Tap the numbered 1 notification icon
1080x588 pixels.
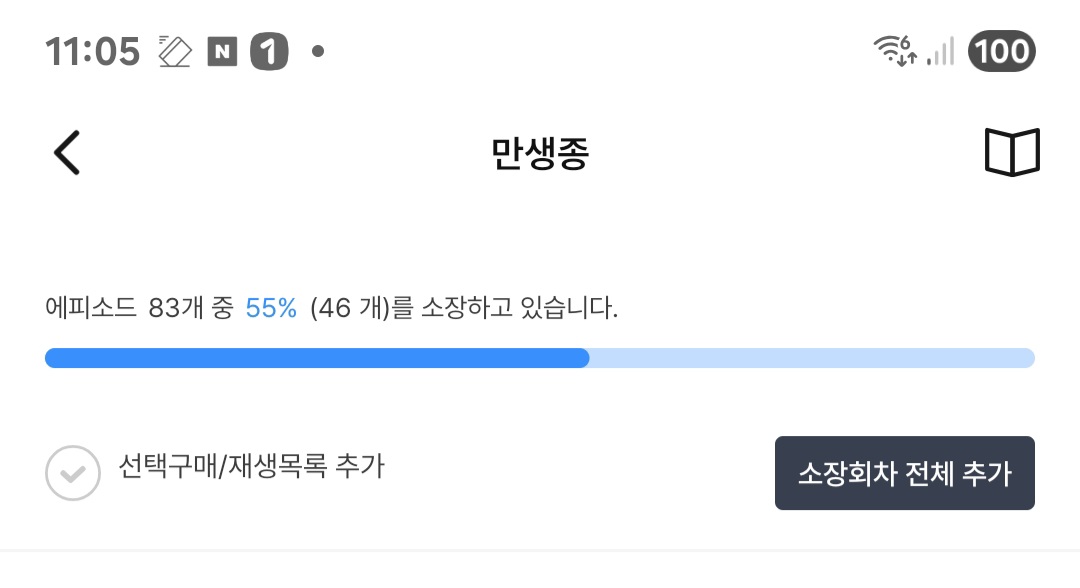pyautogui.click(x=269, y=51)
